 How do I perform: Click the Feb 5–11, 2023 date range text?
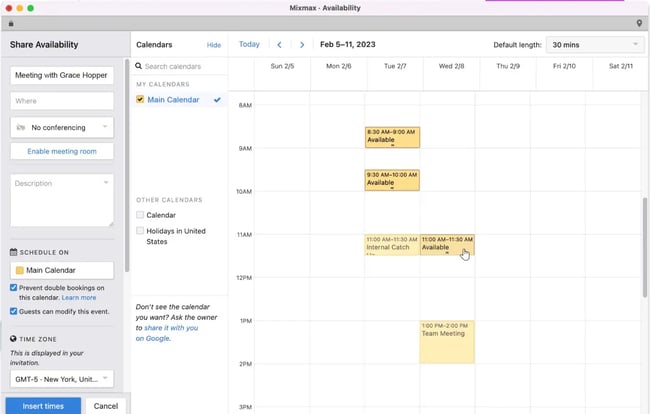tap(347, 44)
